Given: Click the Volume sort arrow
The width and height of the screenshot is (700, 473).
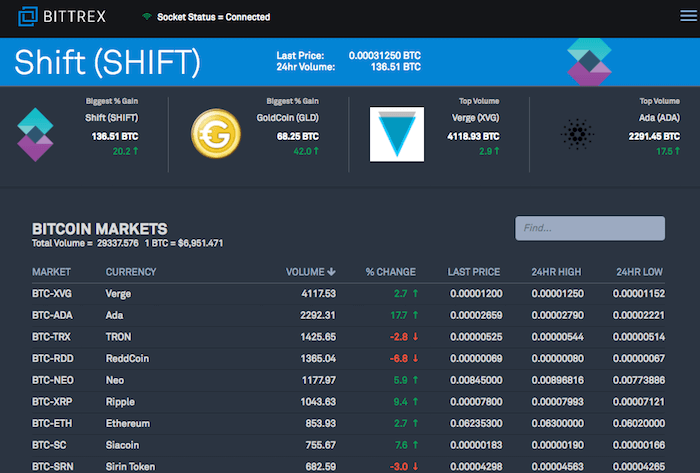Looking at the screenshot, I should point(331,272).
